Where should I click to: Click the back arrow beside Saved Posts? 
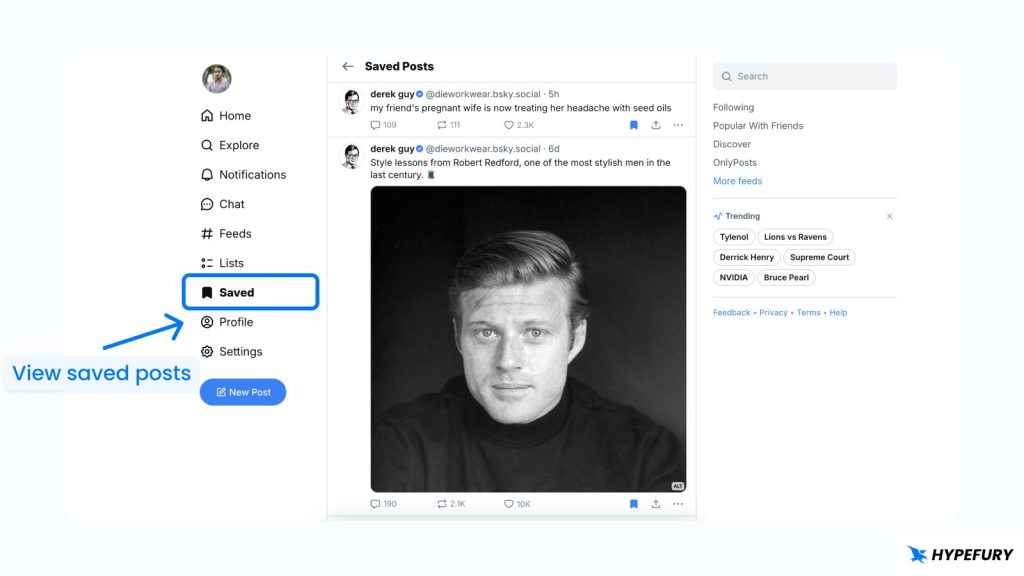(x=348, y=67)
